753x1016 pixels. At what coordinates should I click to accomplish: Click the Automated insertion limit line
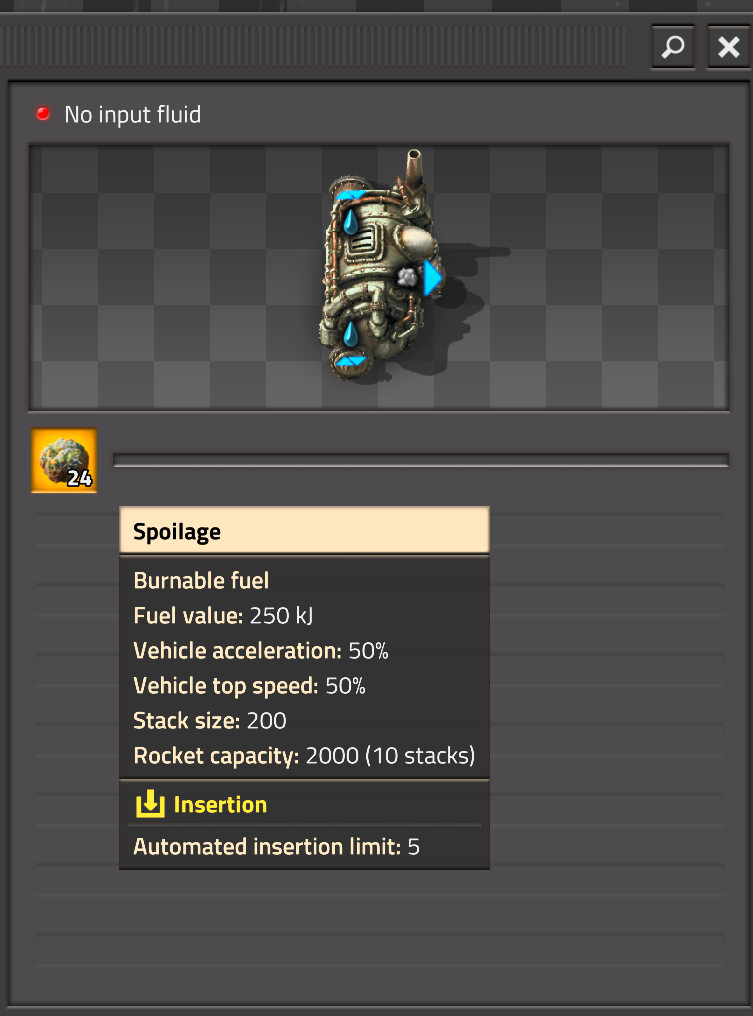pos(277,847)
